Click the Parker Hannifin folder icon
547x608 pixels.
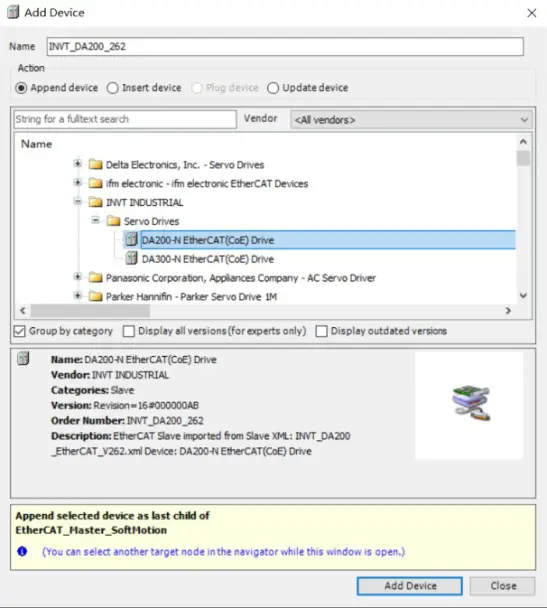[95, 296]
